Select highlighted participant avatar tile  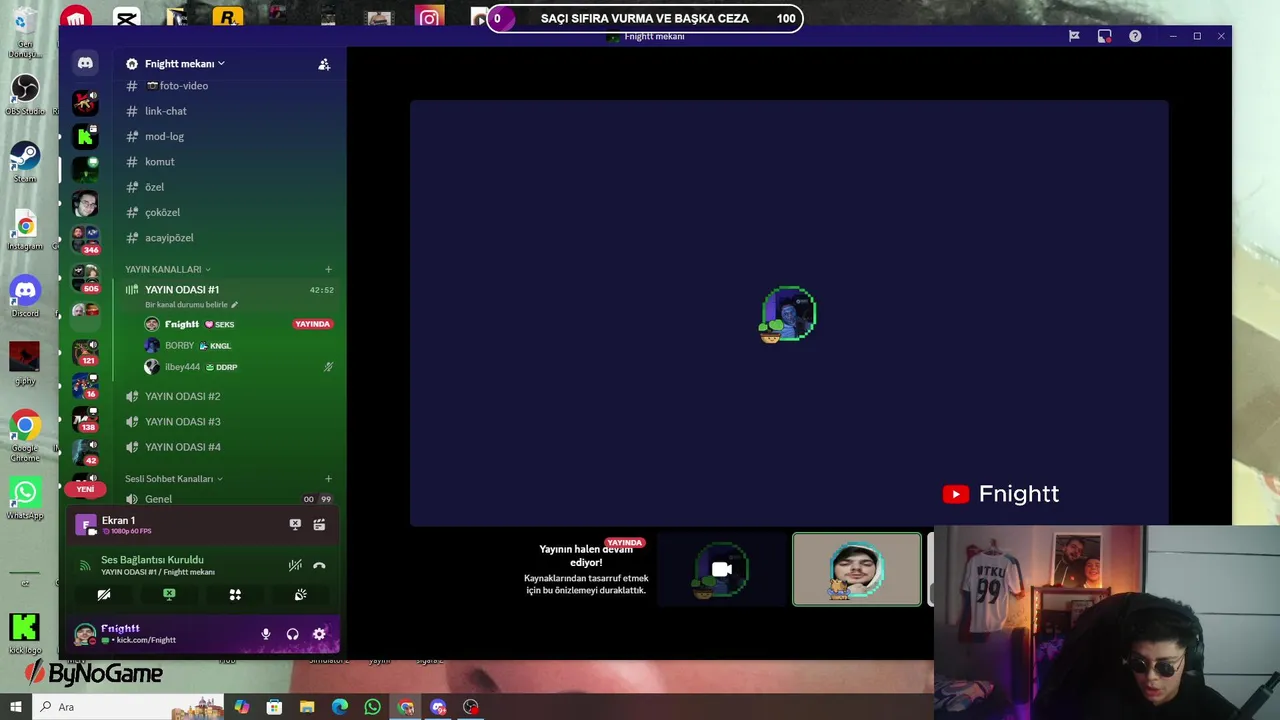click(x=857, y=569)
